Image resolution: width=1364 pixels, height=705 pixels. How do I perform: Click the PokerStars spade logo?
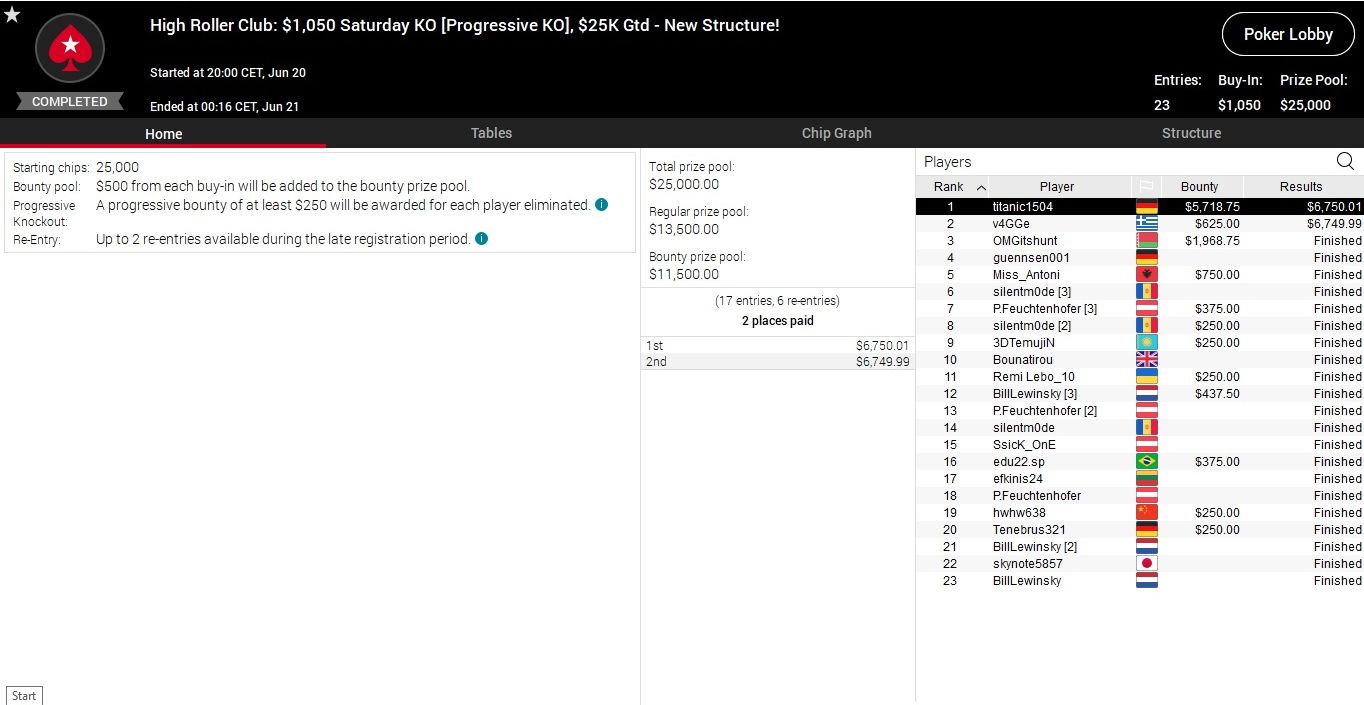click(70, 47)
